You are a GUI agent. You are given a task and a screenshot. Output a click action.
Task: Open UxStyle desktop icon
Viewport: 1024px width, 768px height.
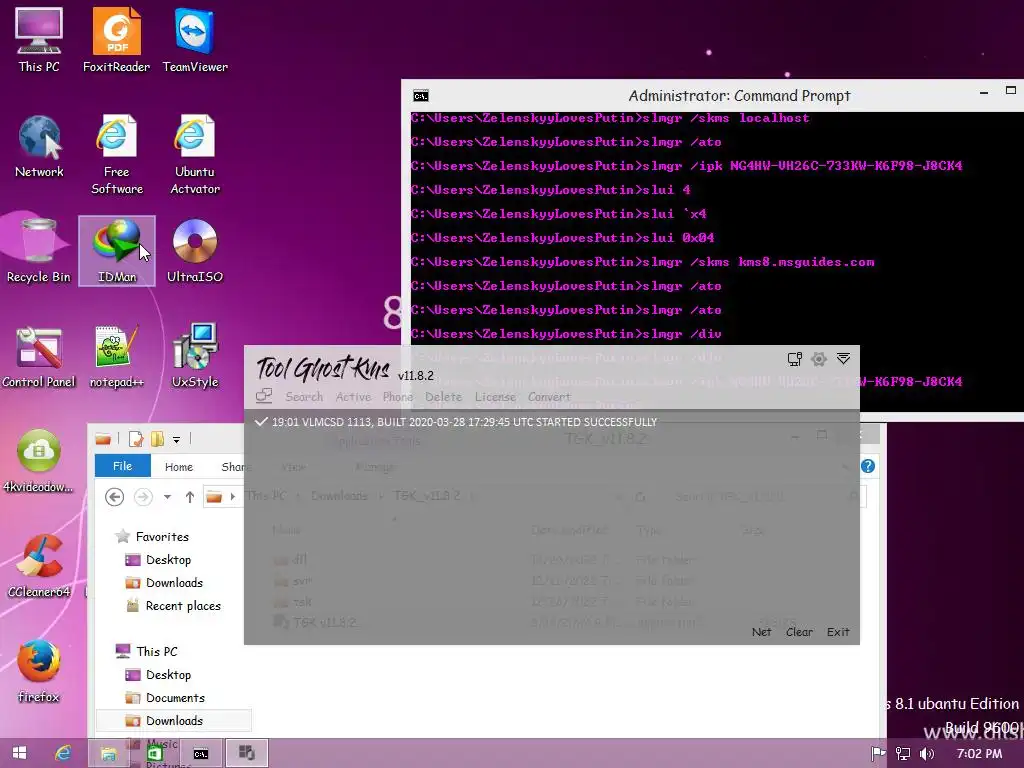coord(195,357)
